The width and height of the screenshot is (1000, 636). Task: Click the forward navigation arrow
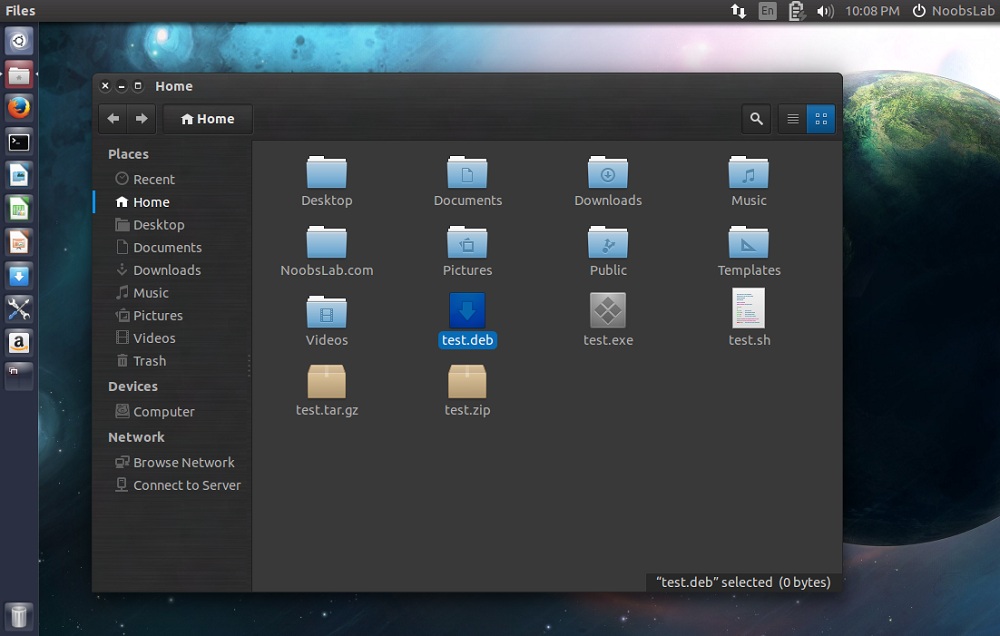(x=141, y=118)
